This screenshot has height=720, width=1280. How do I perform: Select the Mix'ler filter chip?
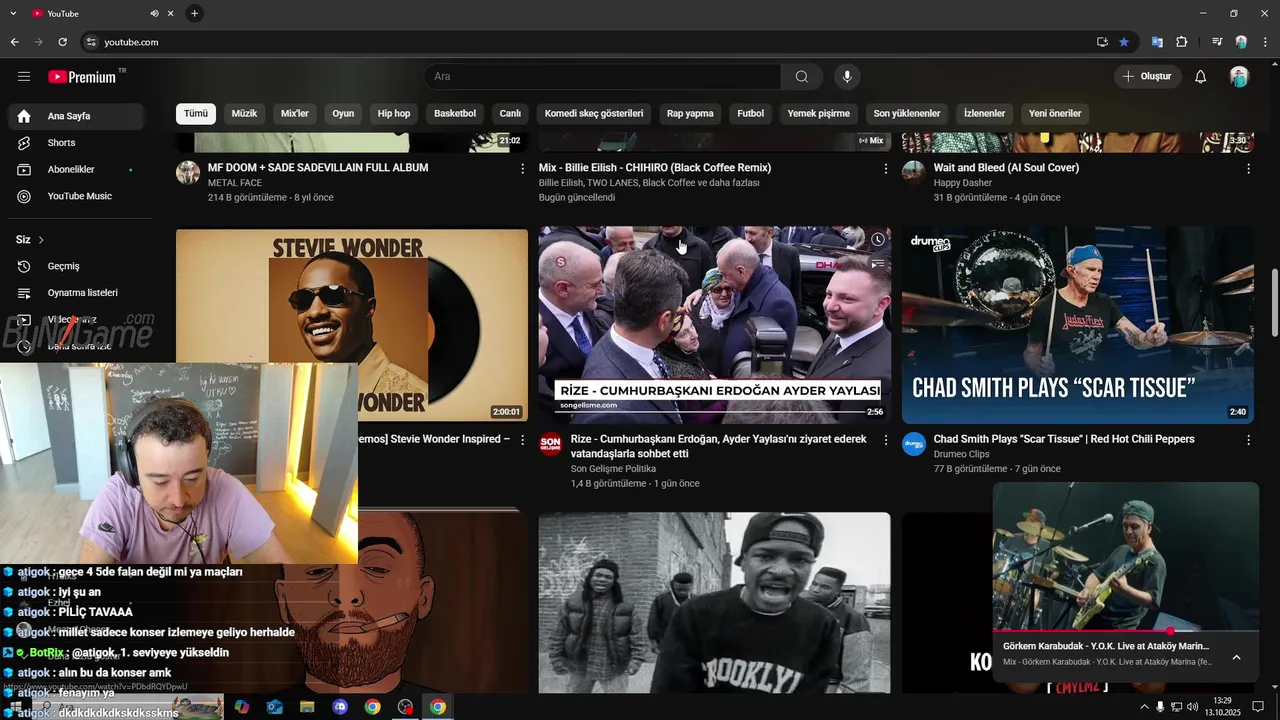tap(295, 114)
